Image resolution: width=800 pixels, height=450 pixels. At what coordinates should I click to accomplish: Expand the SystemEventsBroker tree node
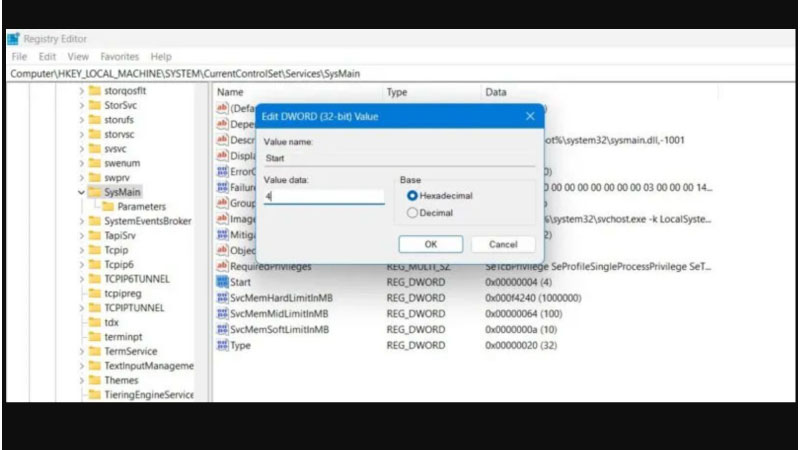tap(82, 221)
